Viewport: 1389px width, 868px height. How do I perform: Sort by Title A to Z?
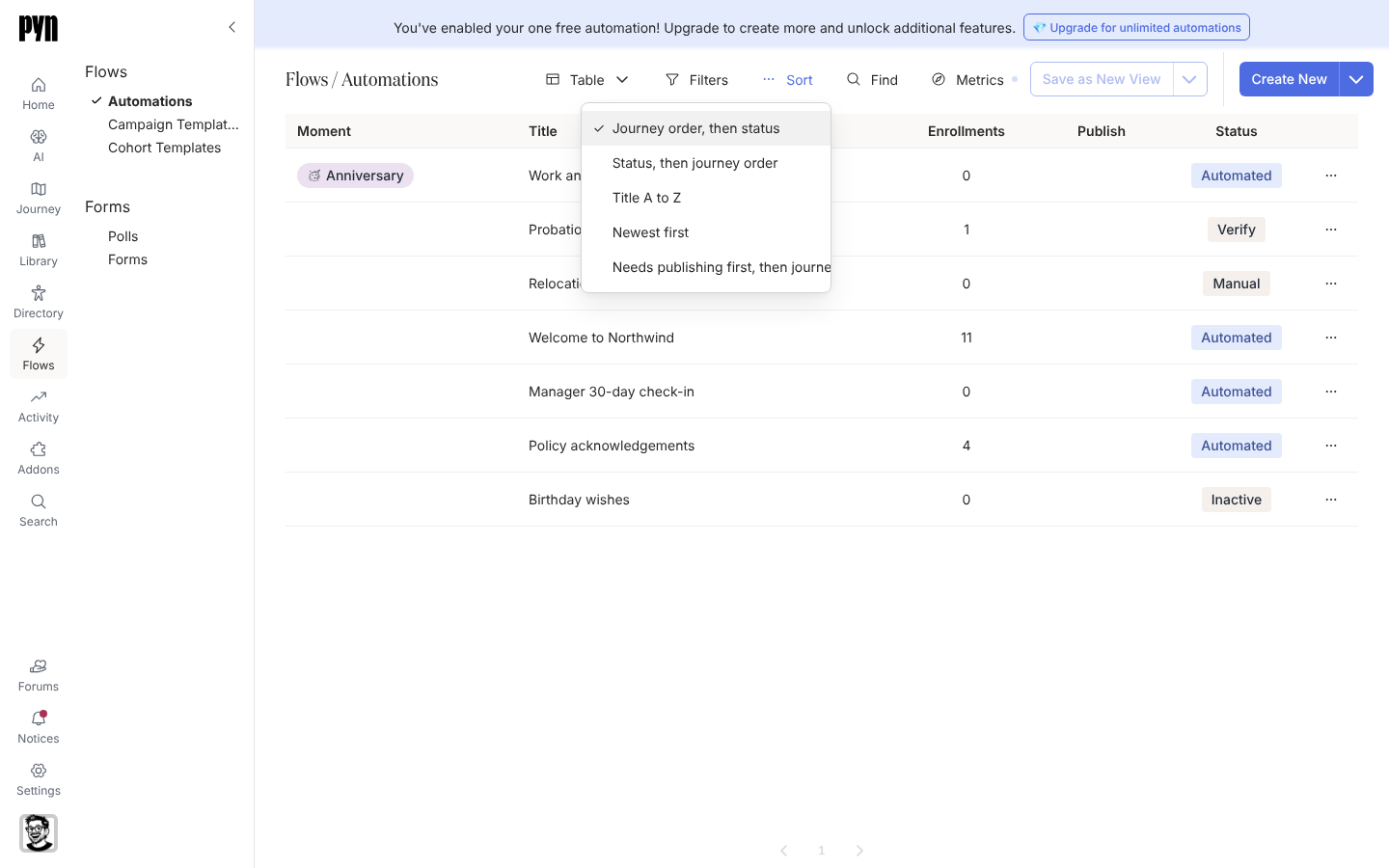(x=706, y=198)
